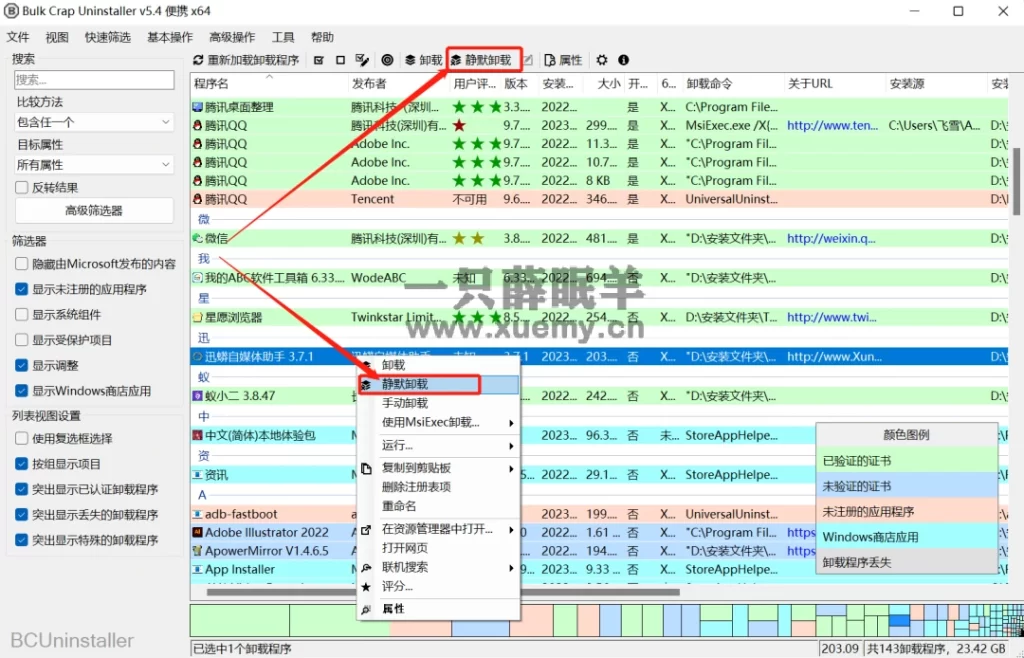Click the adb-fastboot row icon
The width and height of the screenshot is (1024, 658).
coord(197,514)
